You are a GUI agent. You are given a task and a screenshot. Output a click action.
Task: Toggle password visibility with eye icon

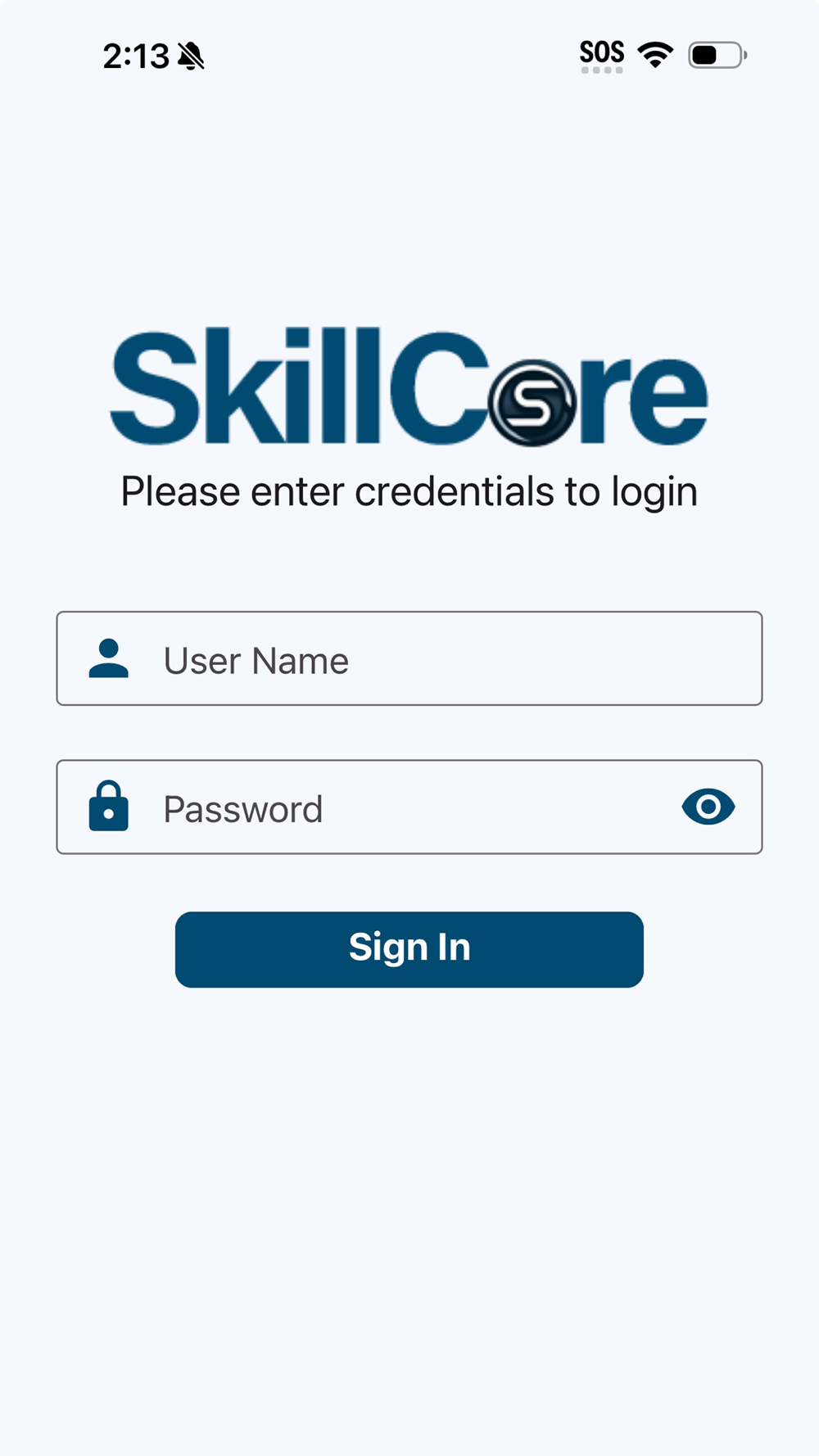click(x=708, y=807)
